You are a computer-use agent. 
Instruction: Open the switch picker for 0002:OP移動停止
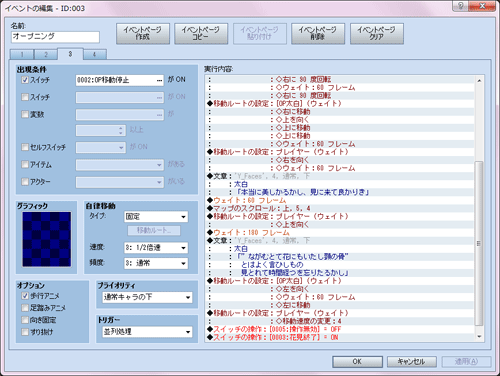coord(159,80)
